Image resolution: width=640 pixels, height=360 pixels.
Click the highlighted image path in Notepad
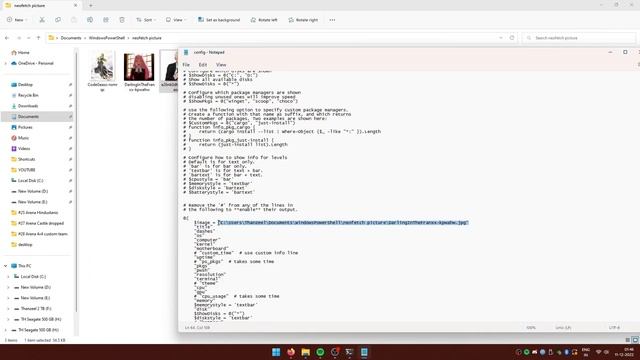point(343,222)
